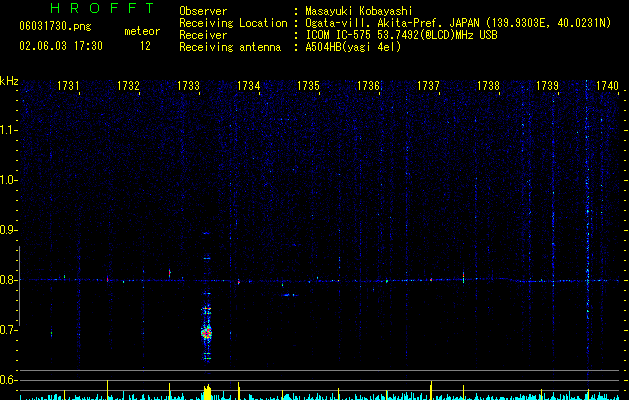629x400 pixels.
Task: Click time axis marker 1733
Action: pyautogui.click(x=188, y=86)
